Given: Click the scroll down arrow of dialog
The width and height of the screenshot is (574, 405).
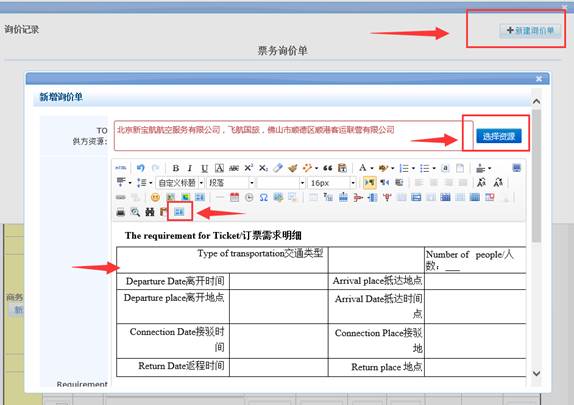Looking at the screenshot, I should 536,374.
